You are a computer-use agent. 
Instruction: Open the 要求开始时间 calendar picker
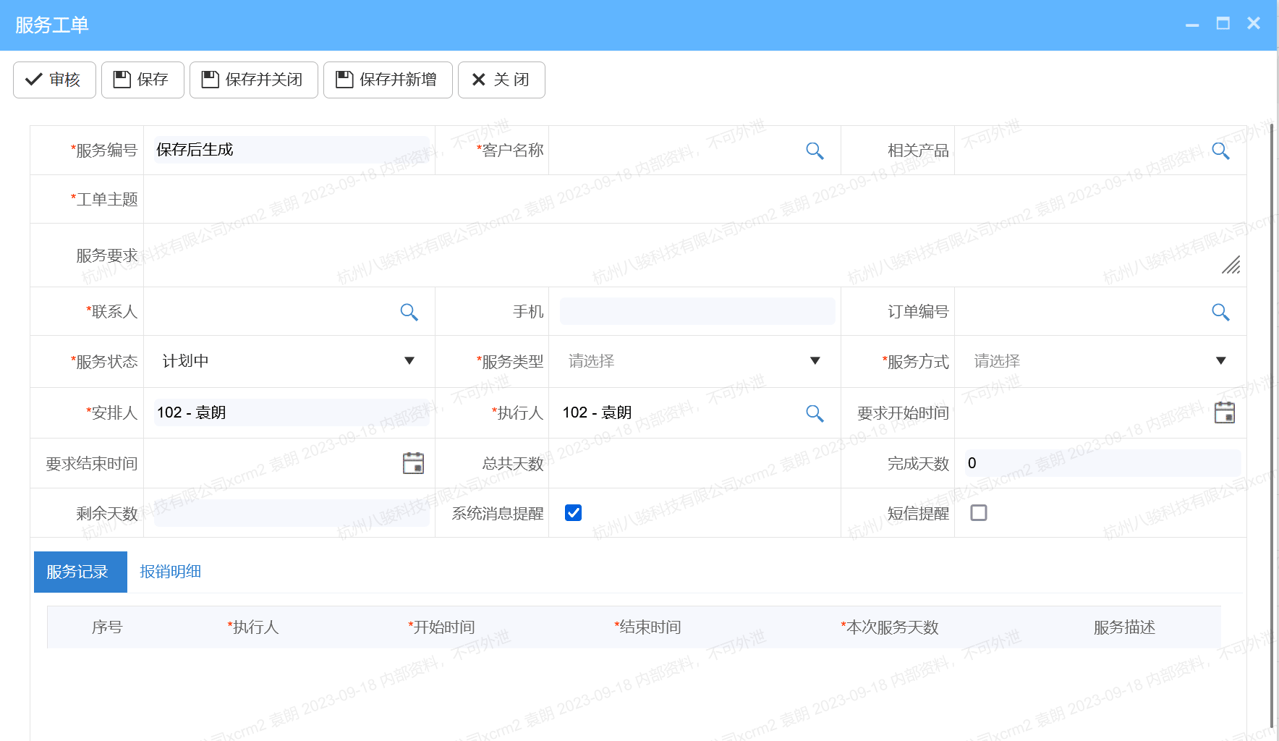1224,413
